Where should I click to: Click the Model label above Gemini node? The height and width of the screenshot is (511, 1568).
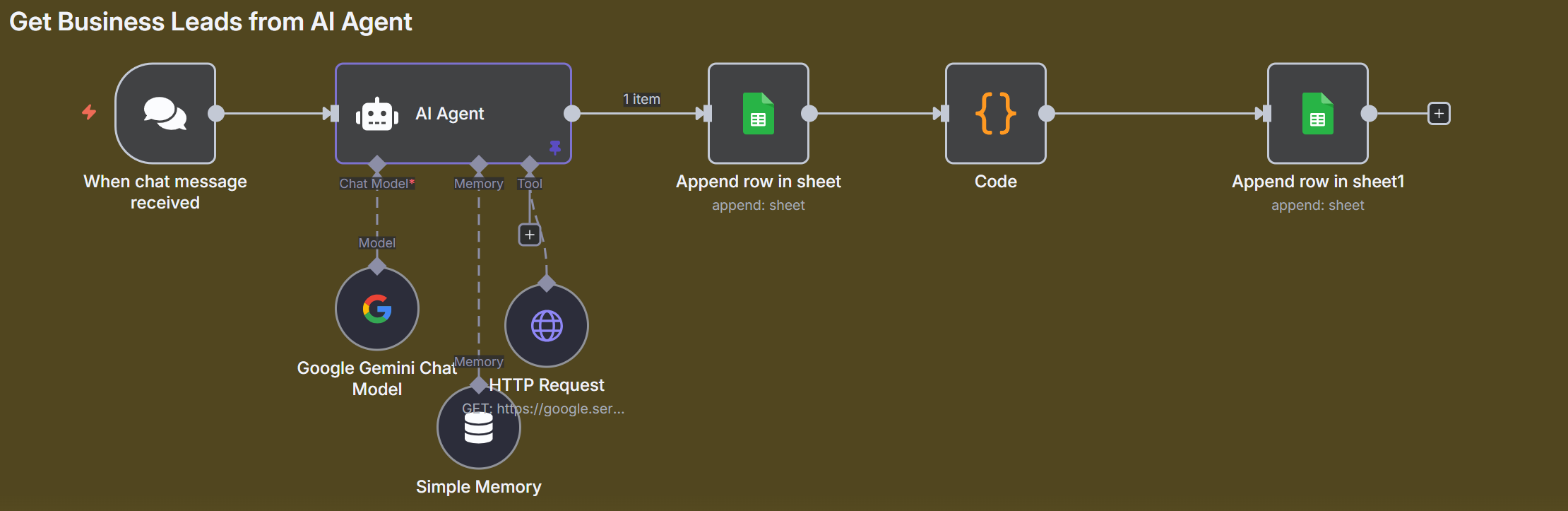(x=376, y=243)
